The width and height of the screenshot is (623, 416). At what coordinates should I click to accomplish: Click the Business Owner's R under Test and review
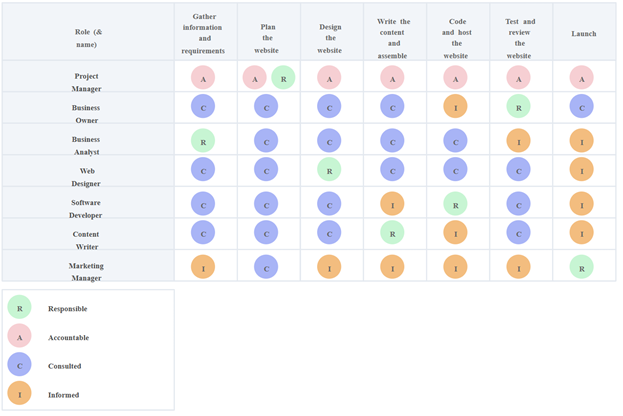coord(518,108)
